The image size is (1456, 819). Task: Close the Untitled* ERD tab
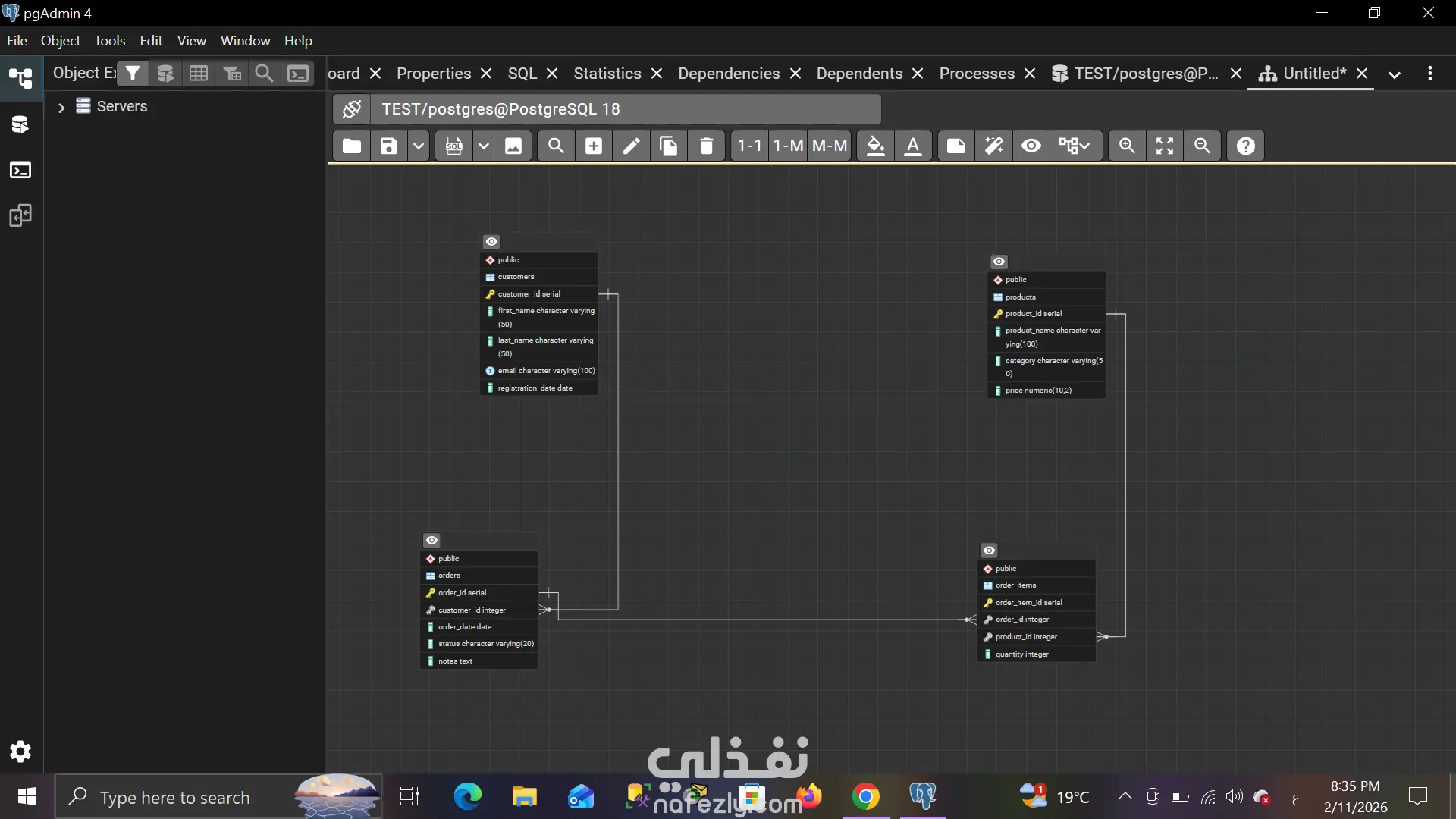pos(1362,74)
